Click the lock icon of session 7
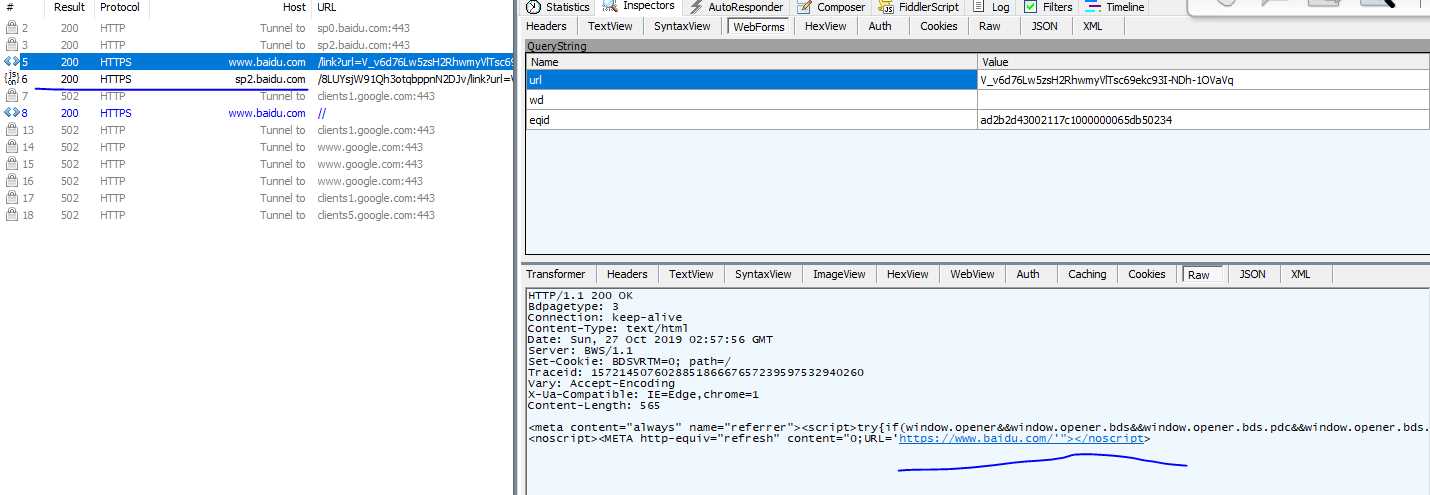 [x=12, y=96]
